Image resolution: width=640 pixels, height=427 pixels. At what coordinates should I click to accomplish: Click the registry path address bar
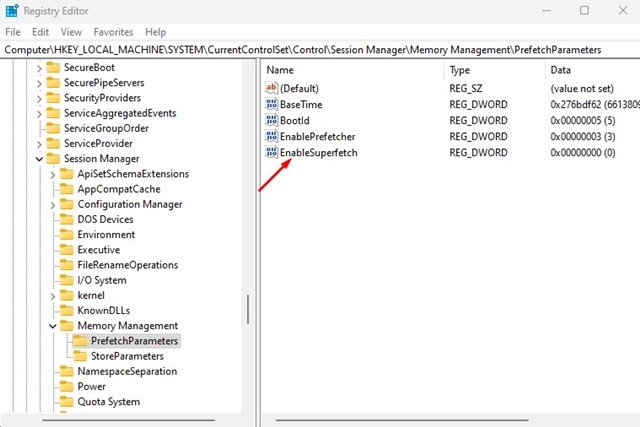pos(320,50)
